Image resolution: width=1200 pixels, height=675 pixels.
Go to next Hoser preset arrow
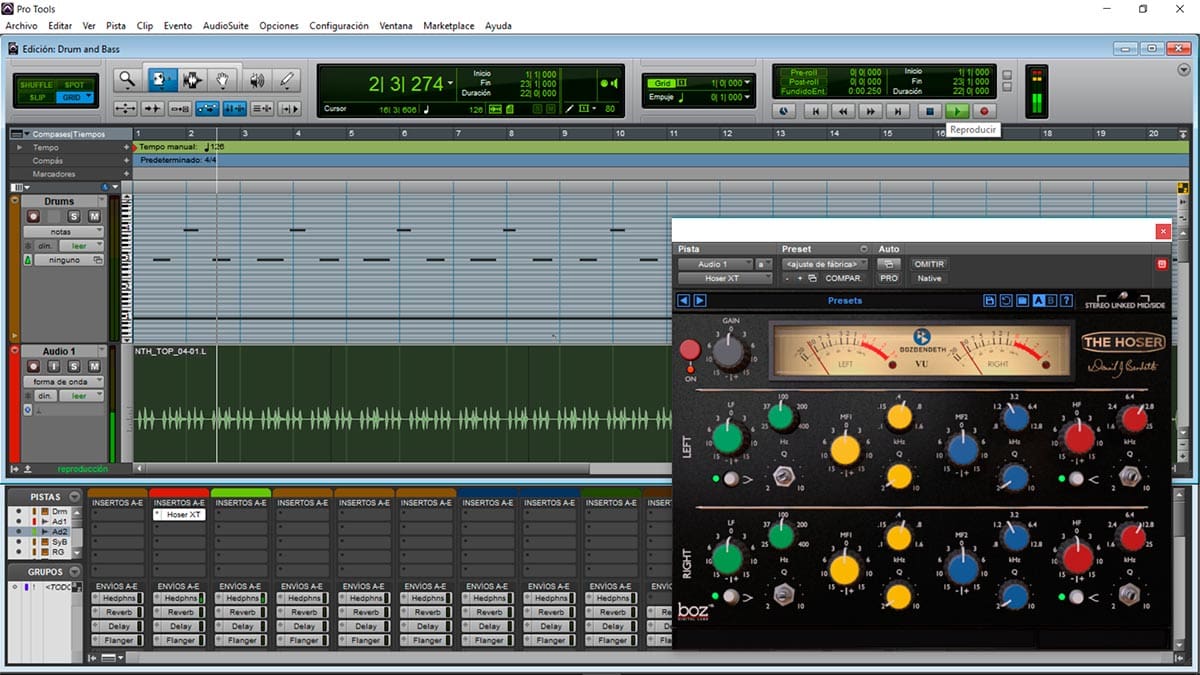700,300
